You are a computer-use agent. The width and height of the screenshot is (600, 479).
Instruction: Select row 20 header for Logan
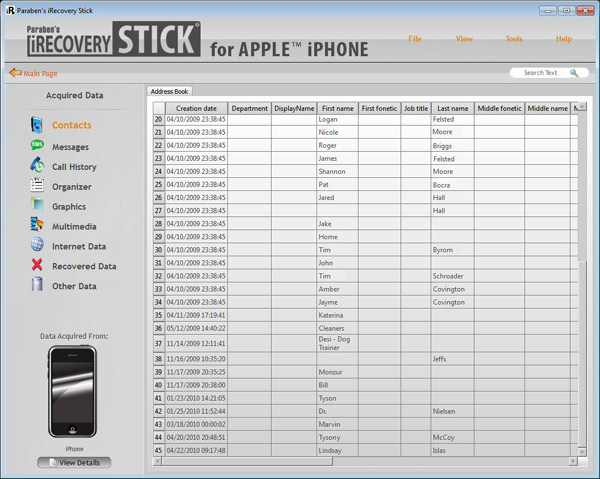point(158,119)
